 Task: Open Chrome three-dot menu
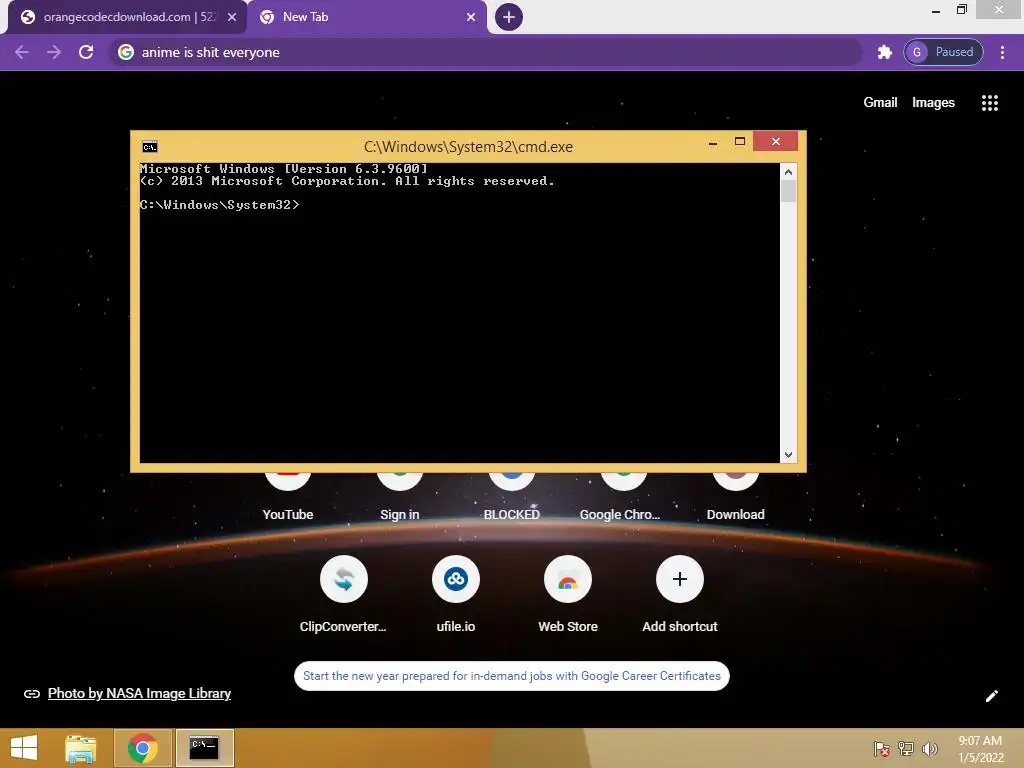(x=1002, y=52)
